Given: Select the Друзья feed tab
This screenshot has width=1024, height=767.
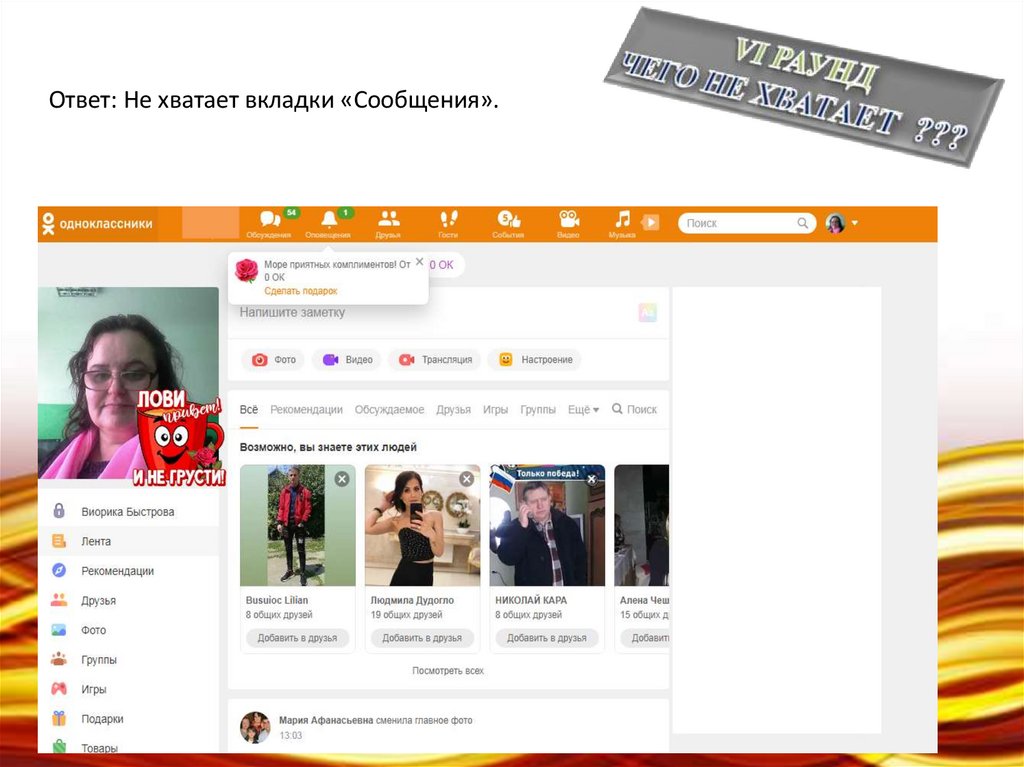Looking at the screenshot, I should [453, 410].
